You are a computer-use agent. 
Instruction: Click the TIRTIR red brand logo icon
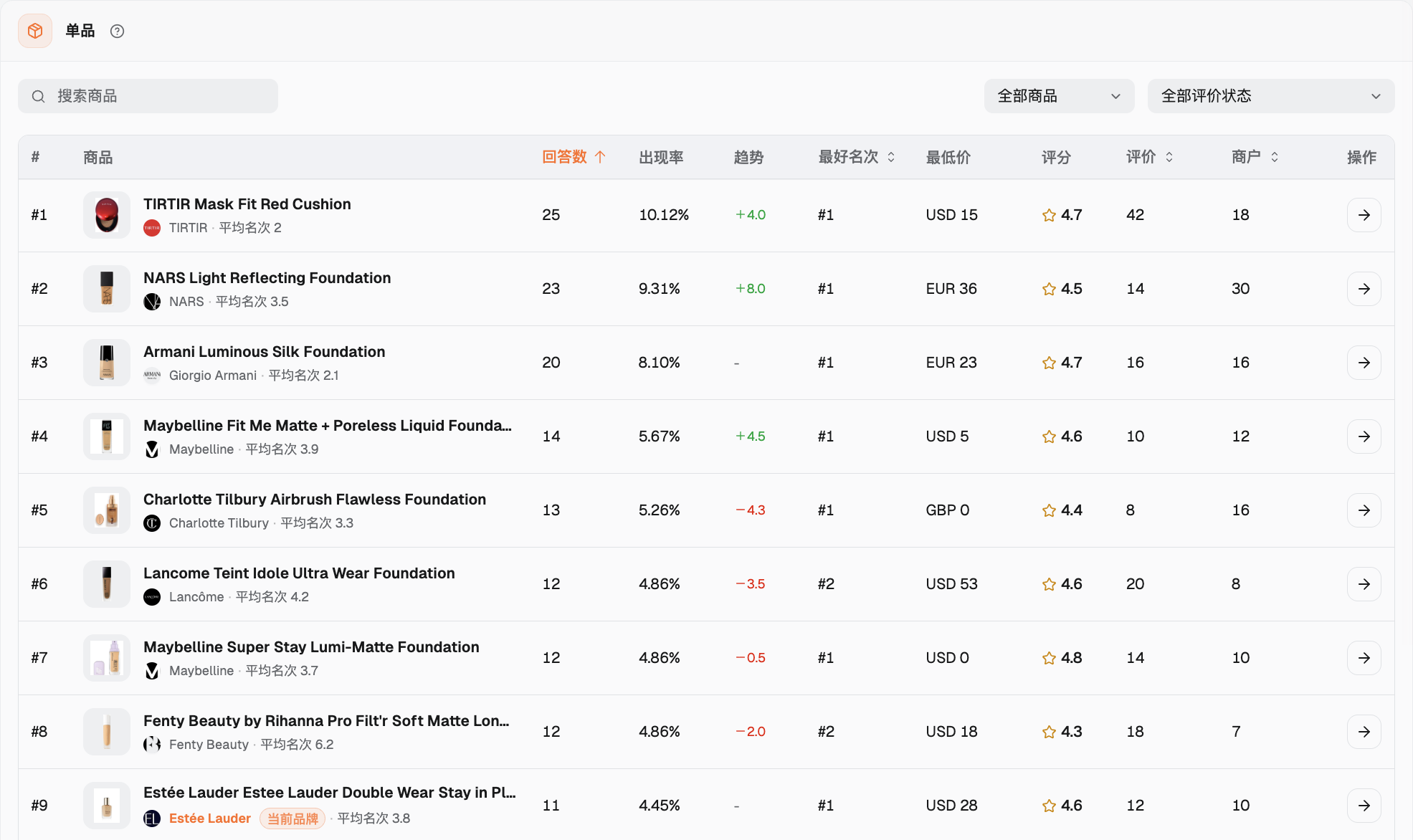152,228
